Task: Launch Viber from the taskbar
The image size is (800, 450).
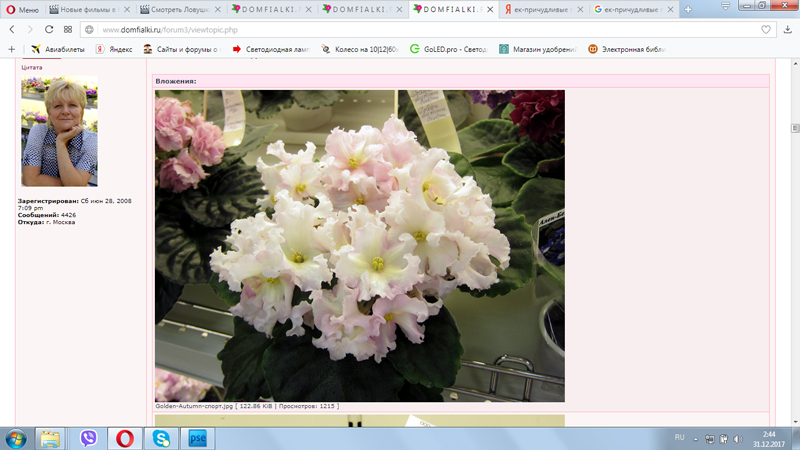Action: 88,438
